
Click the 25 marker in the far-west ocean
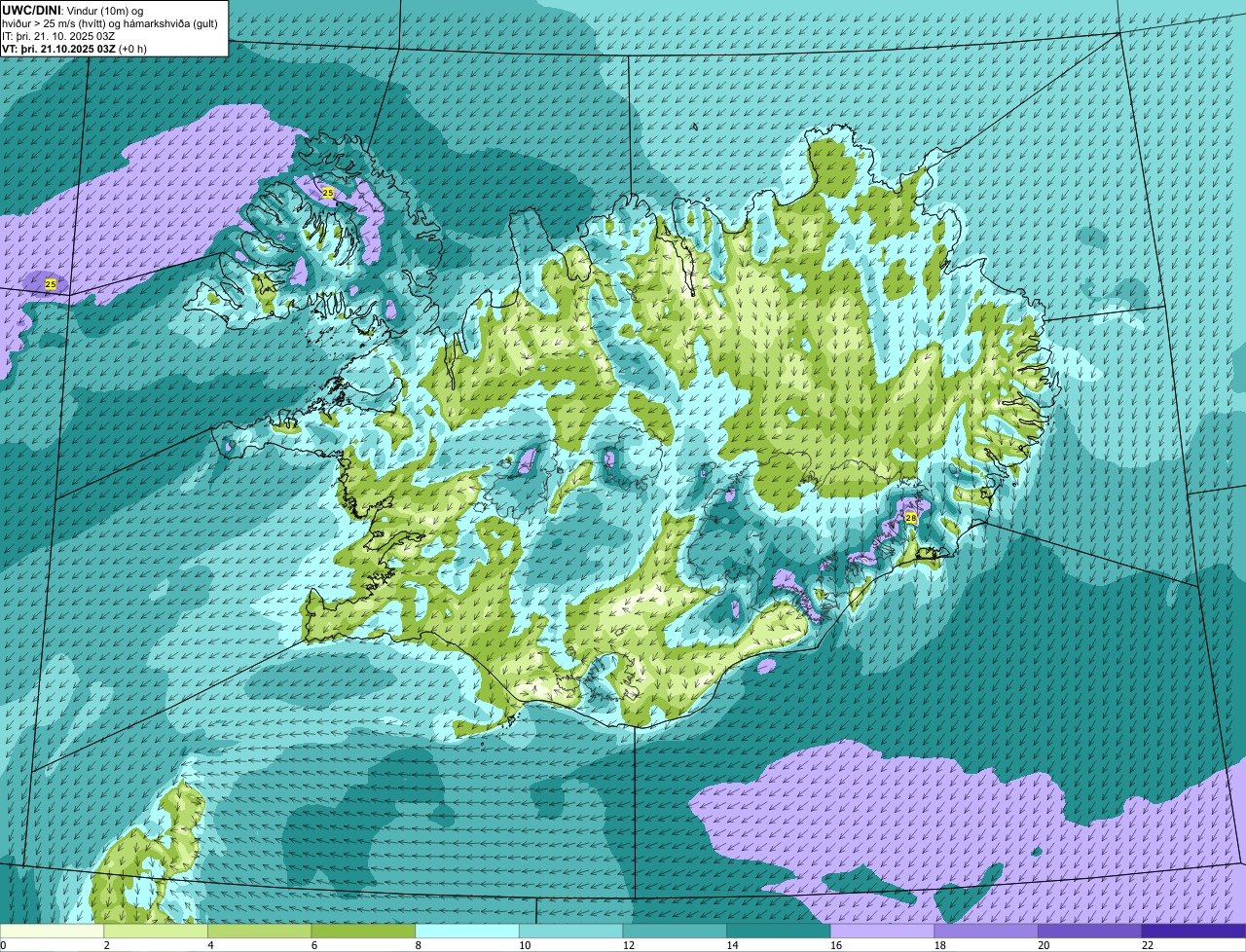click(x=51, y=284)
